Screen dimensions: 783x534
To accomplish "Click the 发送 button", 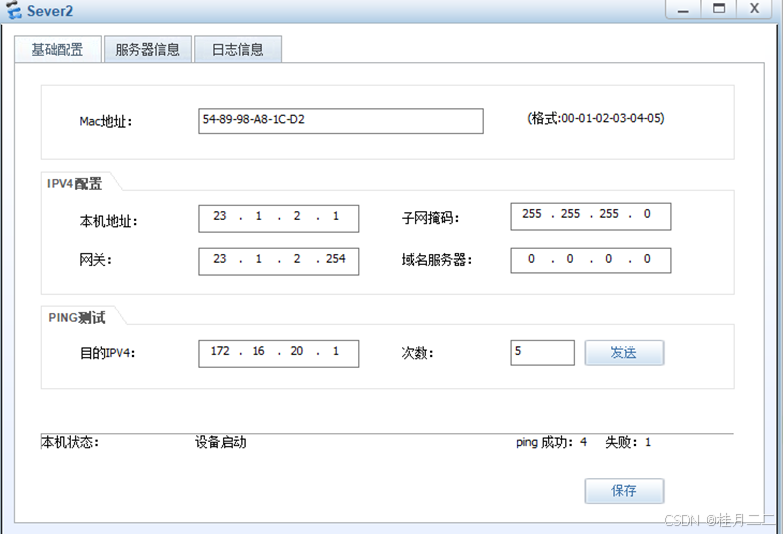I will [x=624, y=353].
